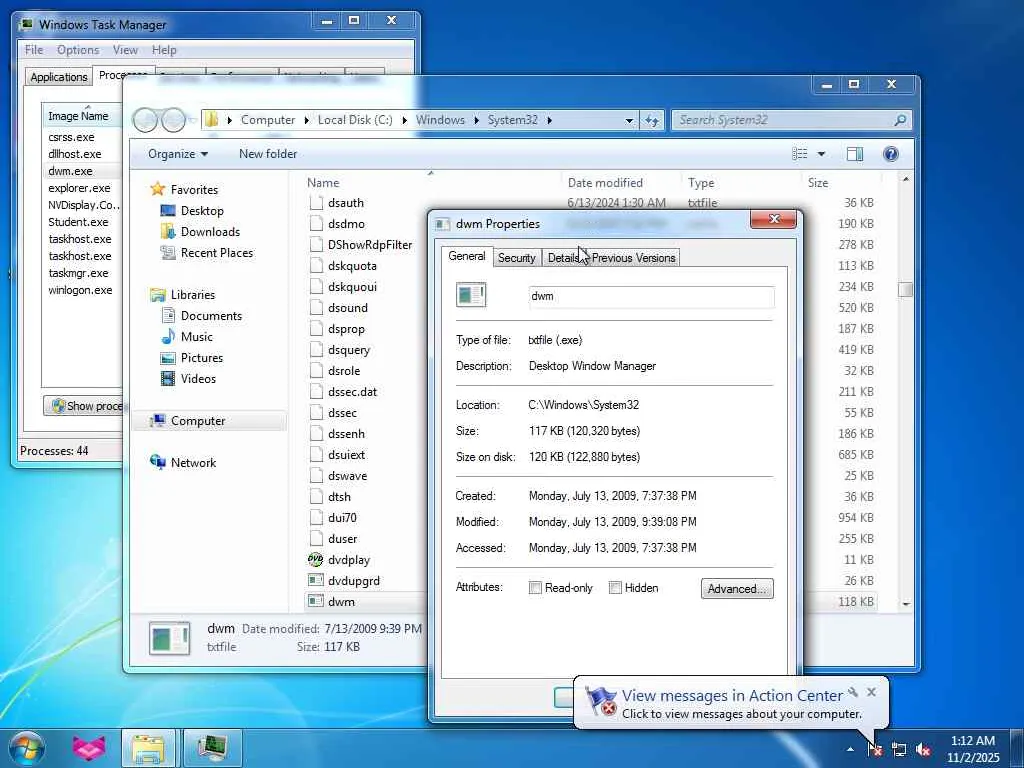The width and height of the screenshot is (1024, 768).
Task: Tick the Hidden attribute checkbox
Action: (x=615, y=588)
